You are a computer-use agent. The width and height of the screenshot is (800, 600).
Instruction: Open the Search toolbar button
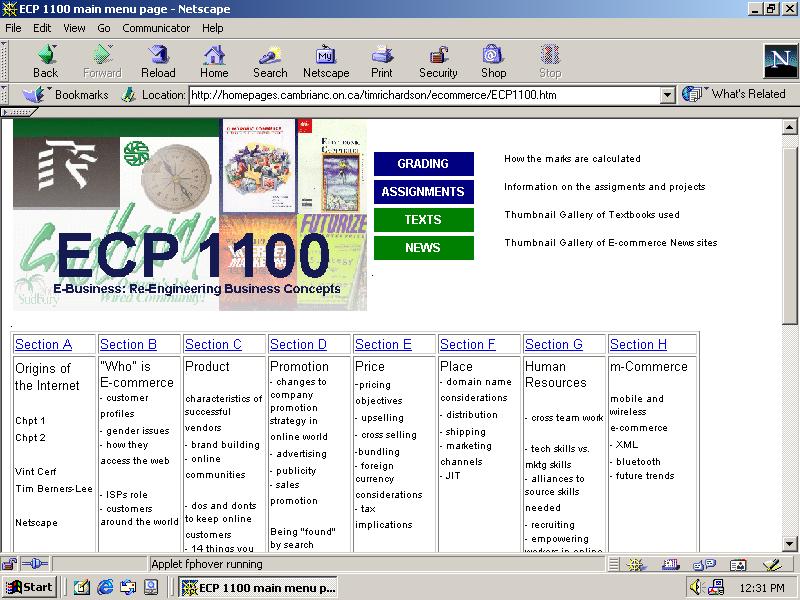click(270, 61)
